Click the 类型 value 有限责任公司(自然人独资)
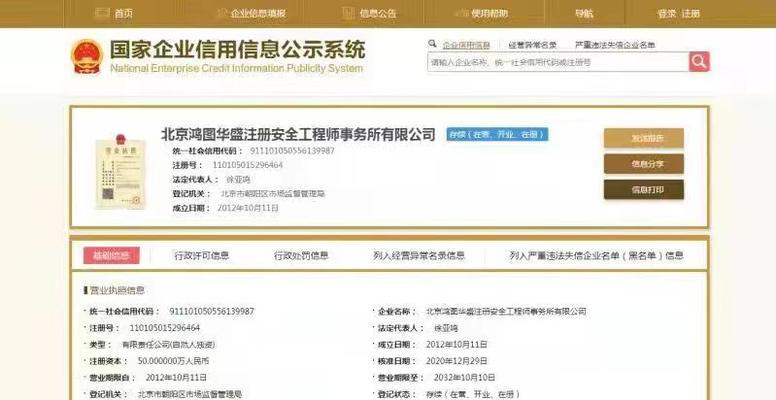The height and width of the screenshot is (400, 776). pos(168,345)
